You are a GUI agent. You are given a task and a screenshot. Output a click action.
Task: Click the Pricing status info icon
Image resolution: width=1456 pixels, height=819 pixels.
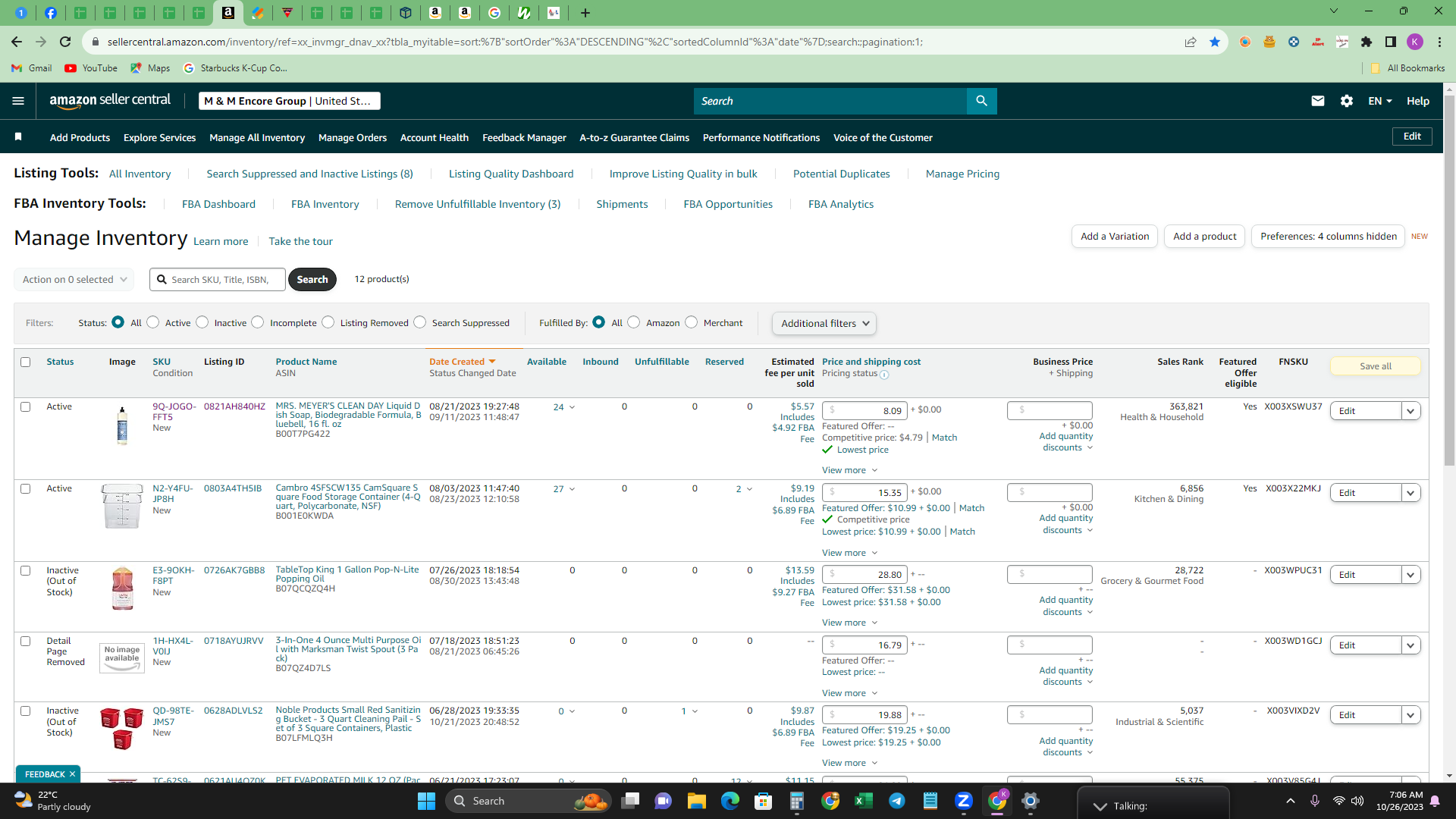pos(884,374)
